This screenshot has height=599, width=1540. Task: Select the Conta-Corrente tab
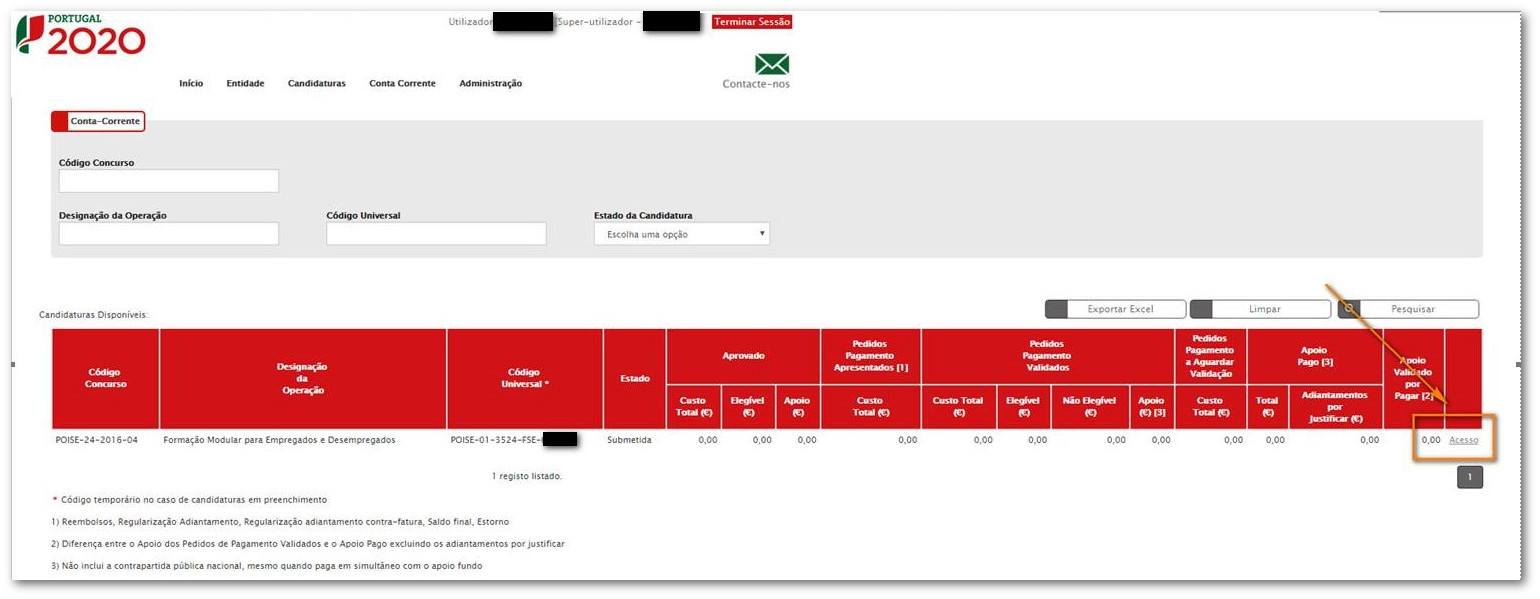click(x=98, y=122)
